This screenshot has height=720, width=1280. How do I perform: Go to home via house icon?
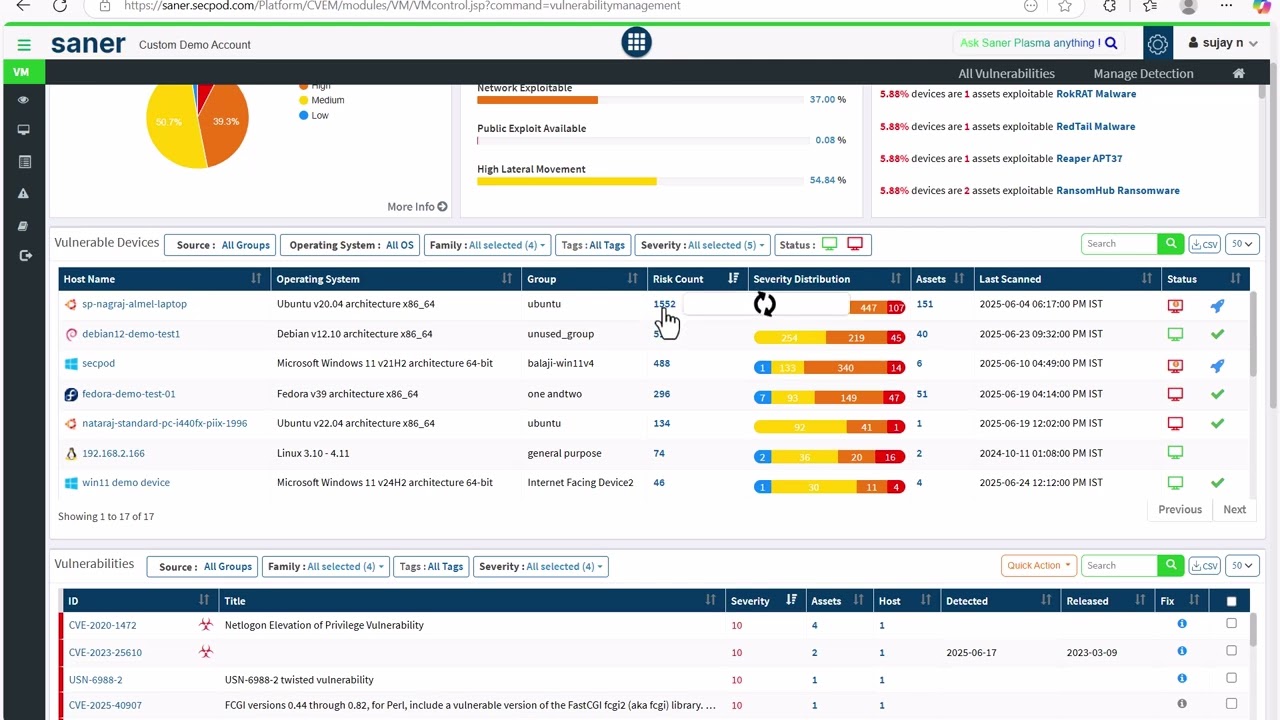[x=1238, y=73]
